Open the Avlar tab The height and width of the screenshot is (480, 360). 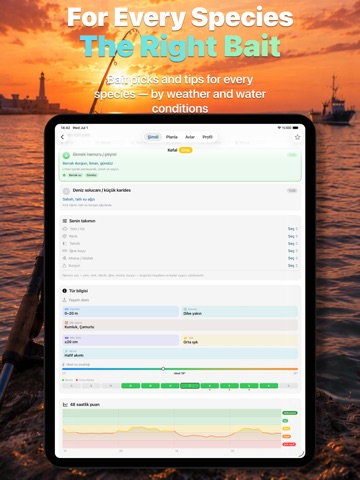pos(190,137)
